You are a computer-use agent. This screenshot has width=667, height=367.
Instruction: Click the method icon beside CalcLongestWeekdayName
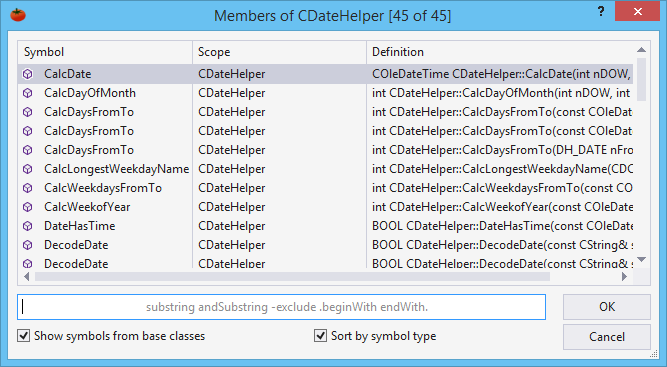28,169
